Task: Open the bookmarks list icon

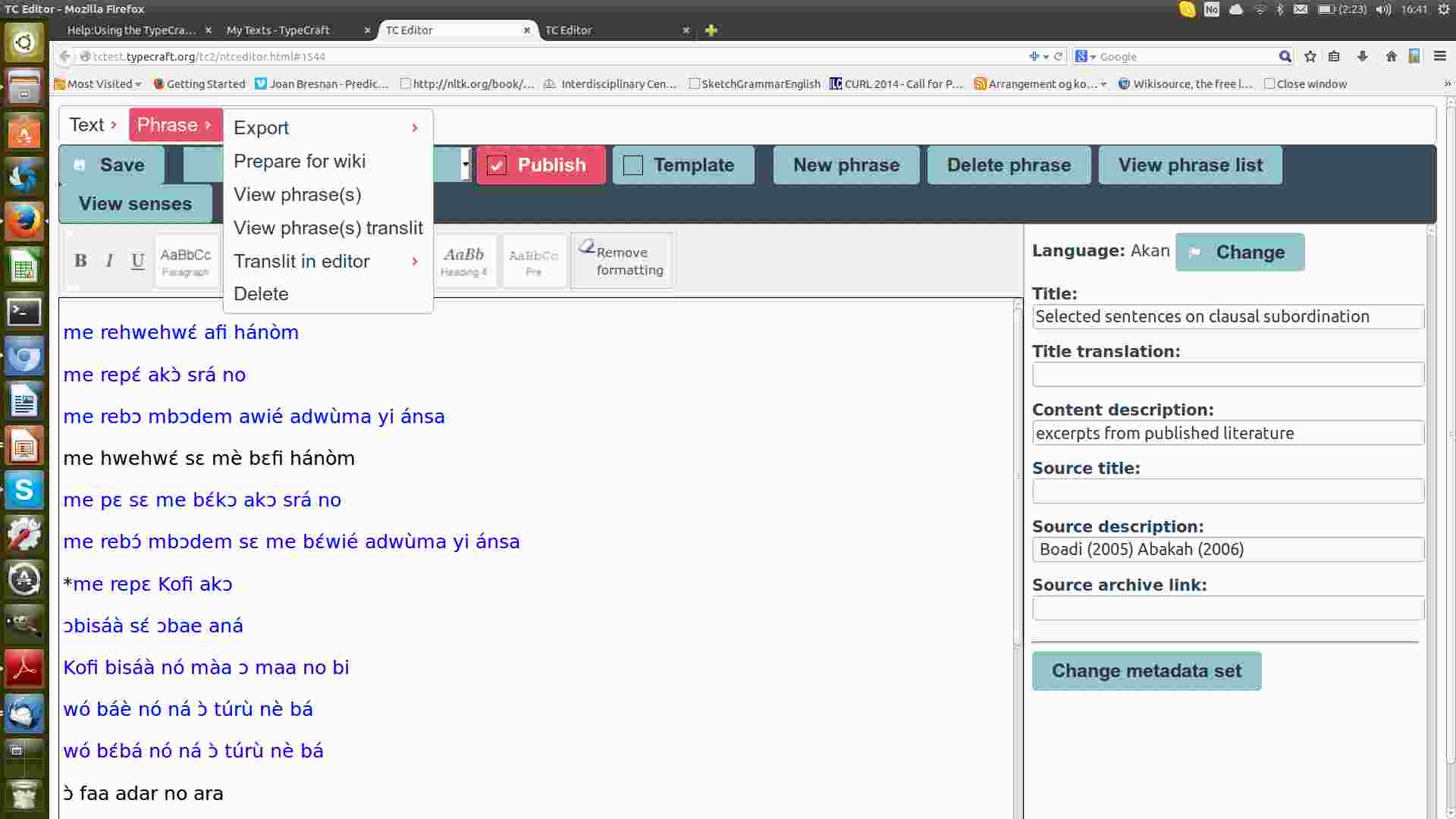Action: click(1334, 56)
